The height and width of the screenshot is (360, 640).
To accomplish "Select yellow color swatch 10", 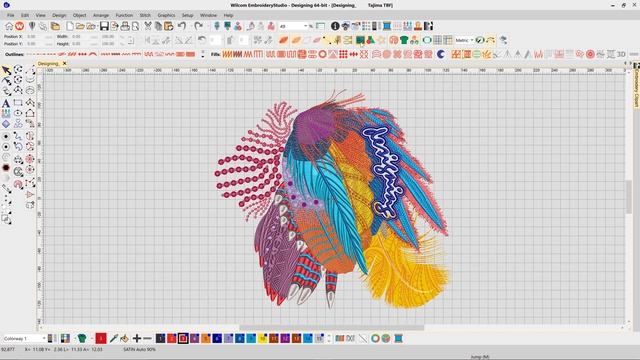I will click(262, 338).
